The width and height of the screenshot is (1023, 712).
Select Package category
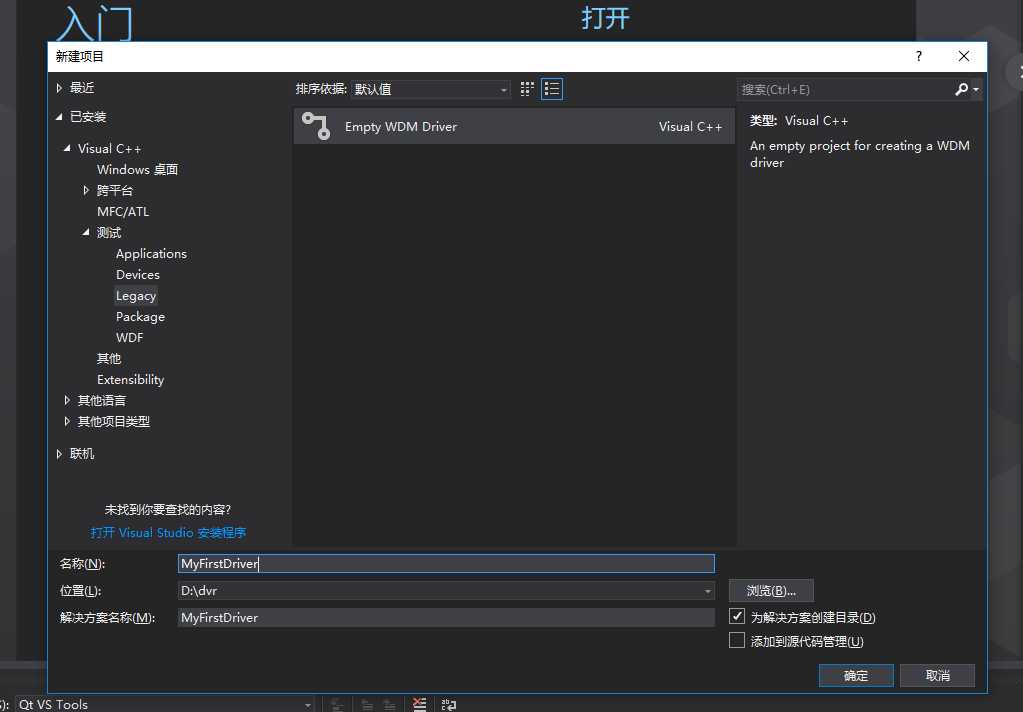[x=140, y=317]
